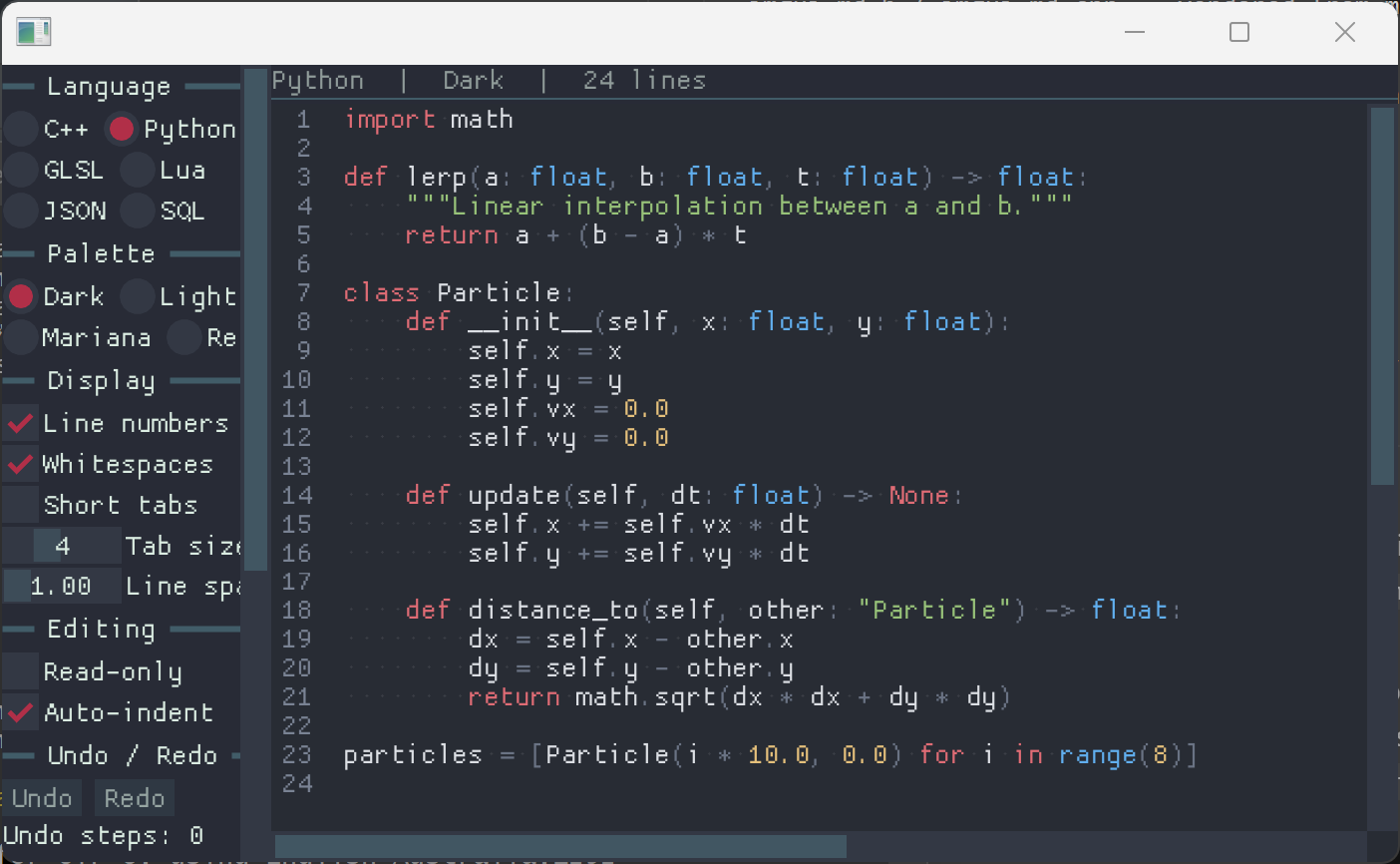The height and width of the screenshot is (864, 1400).
Task: Click the Line spacing 1.00 slider
Action: 63,586
